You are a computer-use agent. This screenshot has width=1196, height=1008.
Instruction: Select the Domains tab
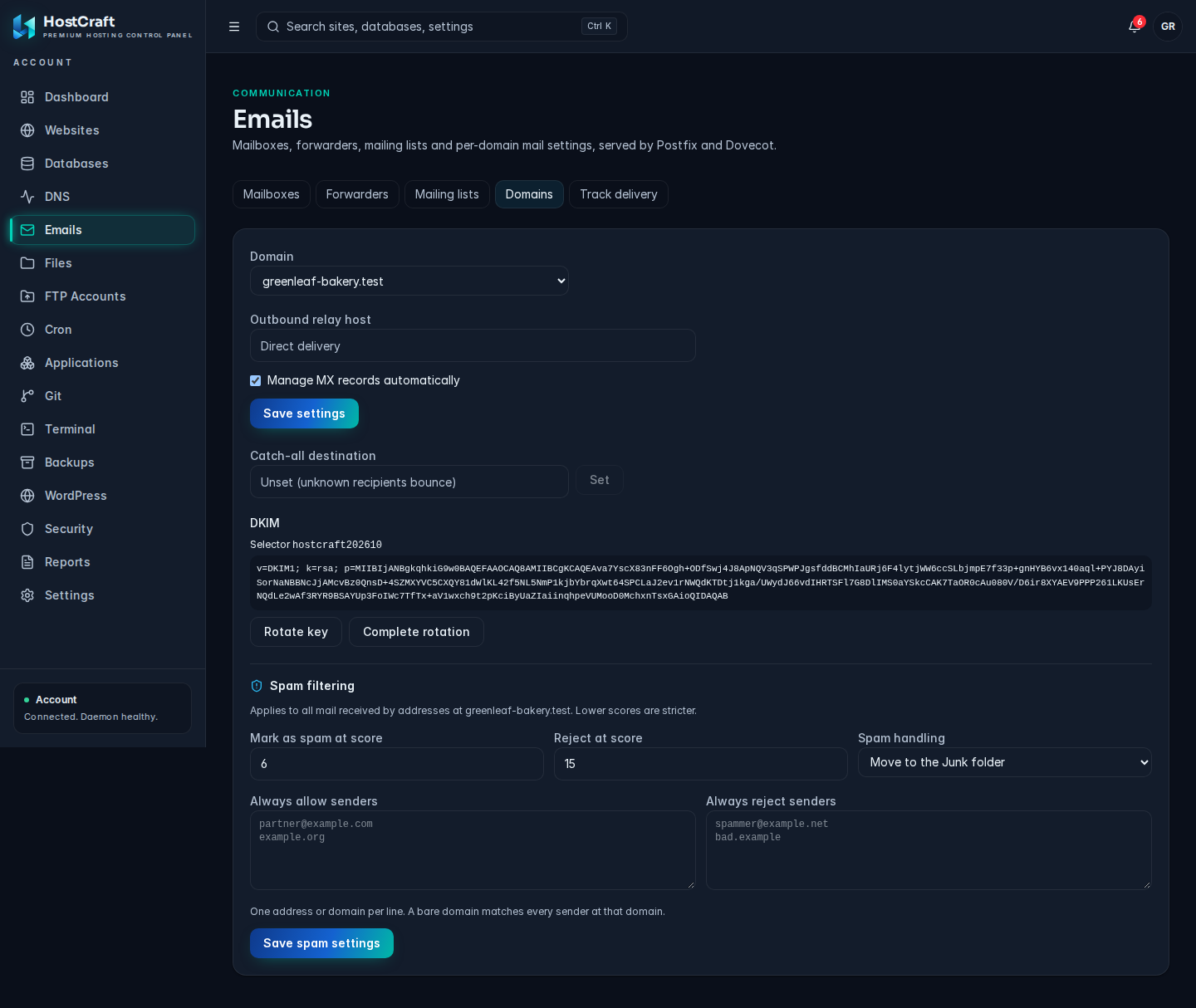[x=529, y=194]
